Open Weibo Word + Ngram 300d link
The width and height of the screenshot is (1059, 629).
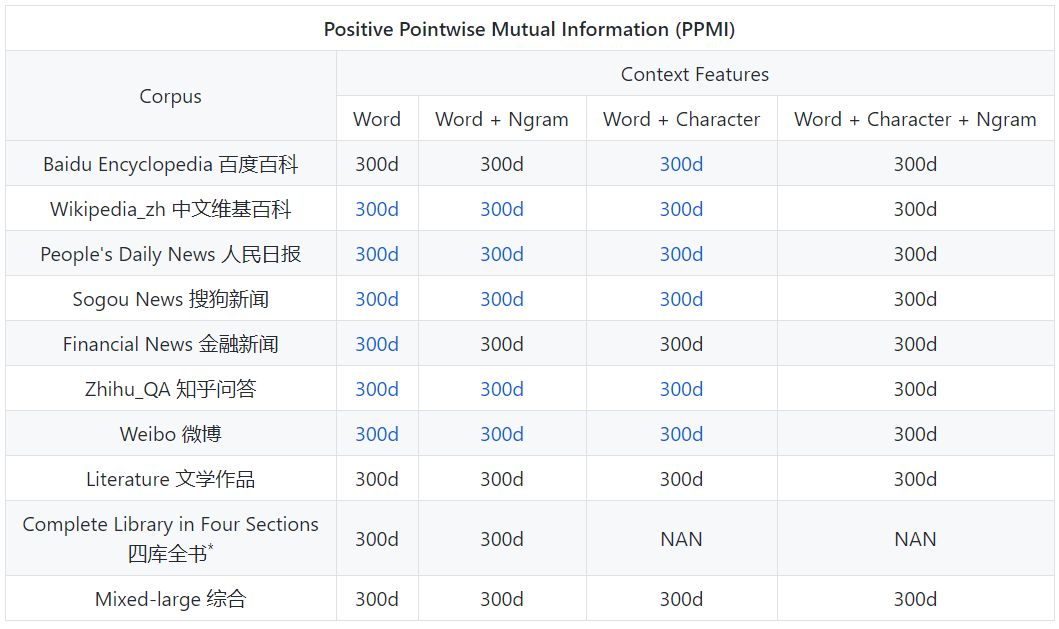[x=502, y=434]
